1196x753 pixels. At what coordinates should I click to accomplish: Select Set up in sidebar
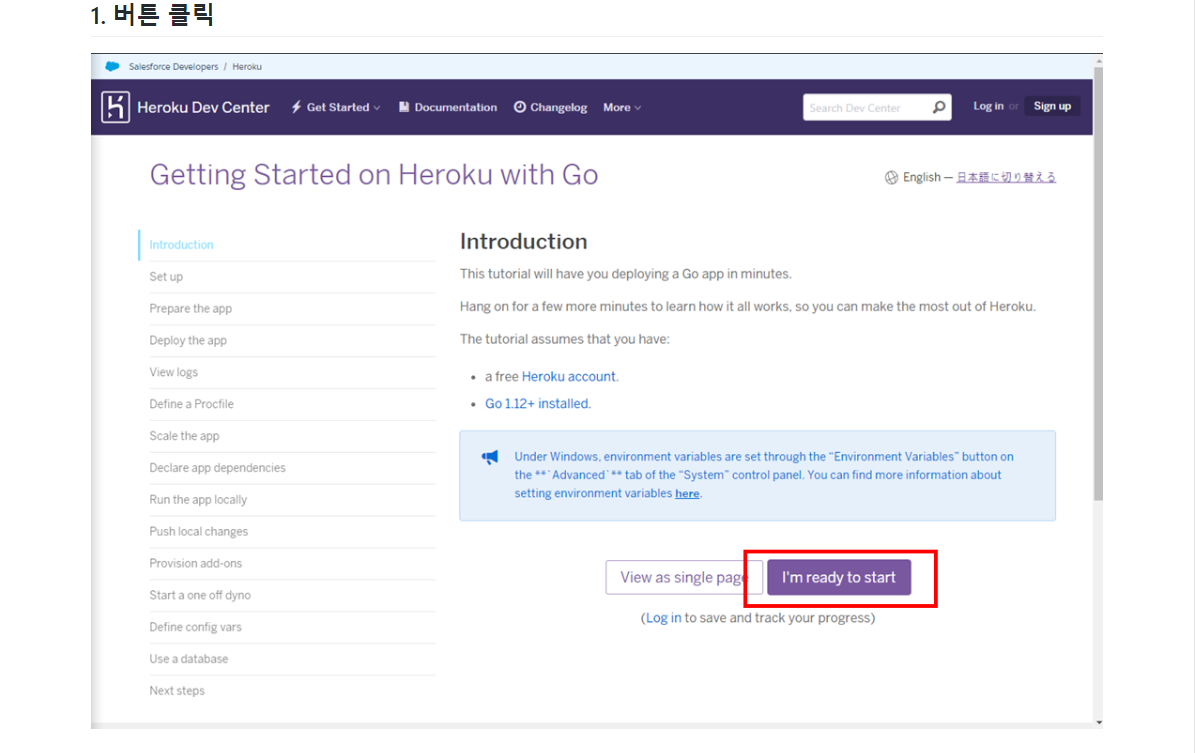(x=166, y=277)
